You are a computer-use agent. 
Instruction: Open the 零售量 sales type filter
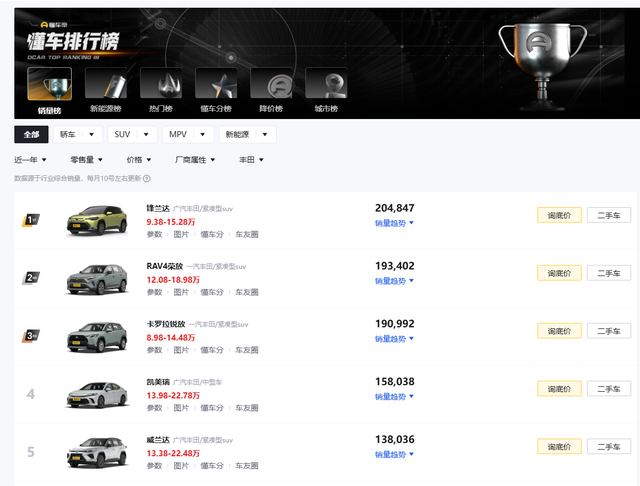click(x=87, y=160)
